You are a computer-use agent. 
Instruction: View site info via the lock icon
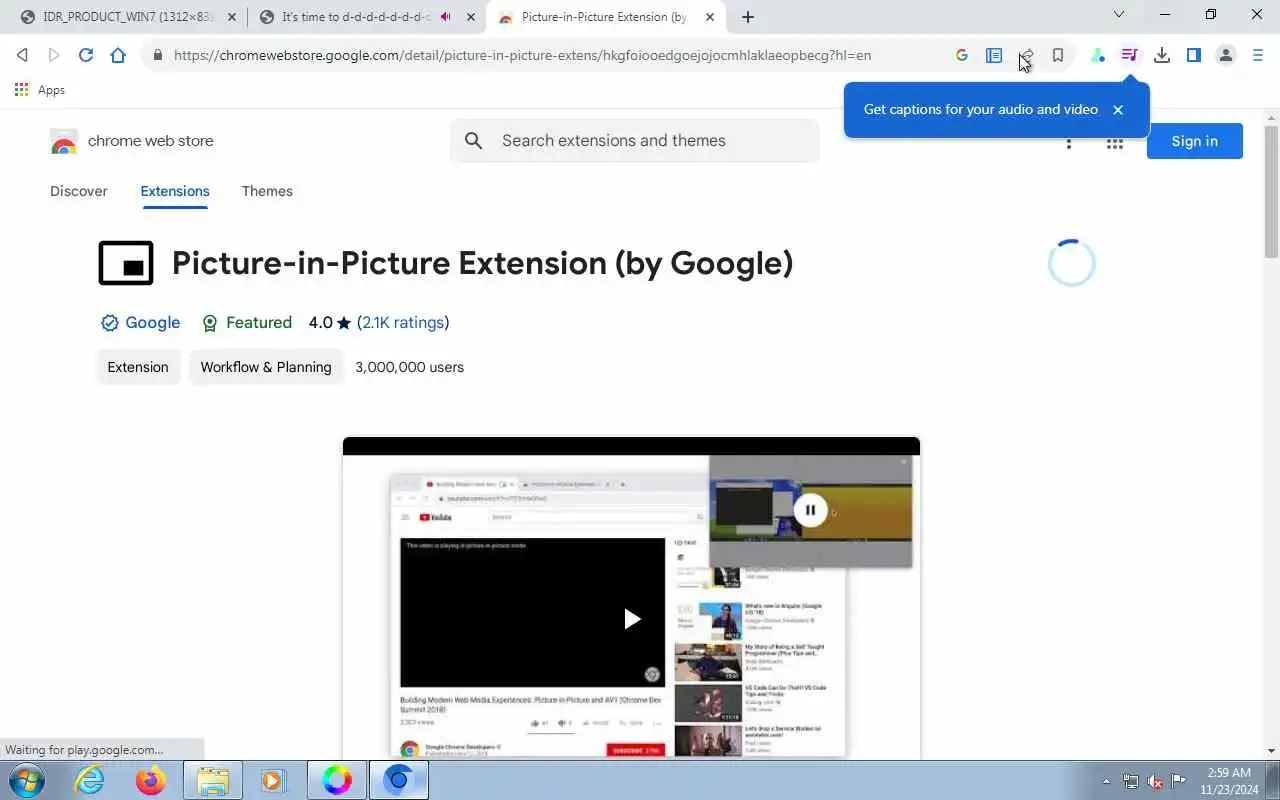point(157,55)
